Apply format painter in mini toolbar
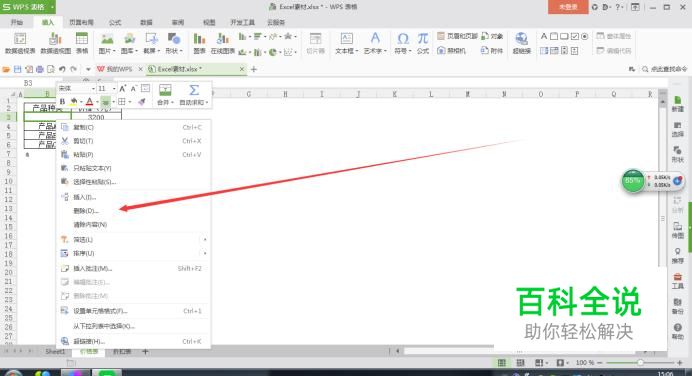 point(142,102)
